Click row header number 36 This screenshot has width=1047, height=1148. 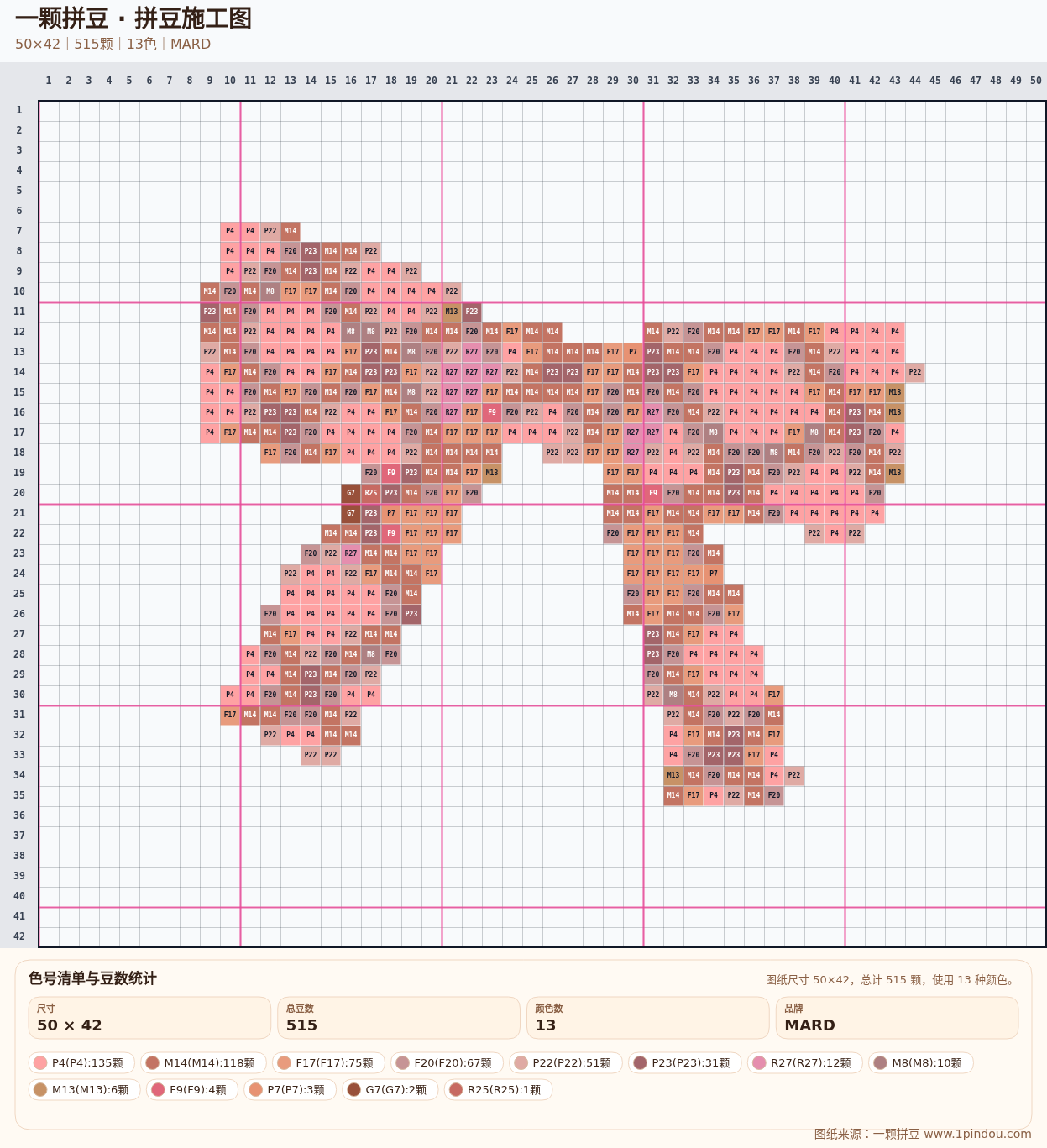pos(18,815)
